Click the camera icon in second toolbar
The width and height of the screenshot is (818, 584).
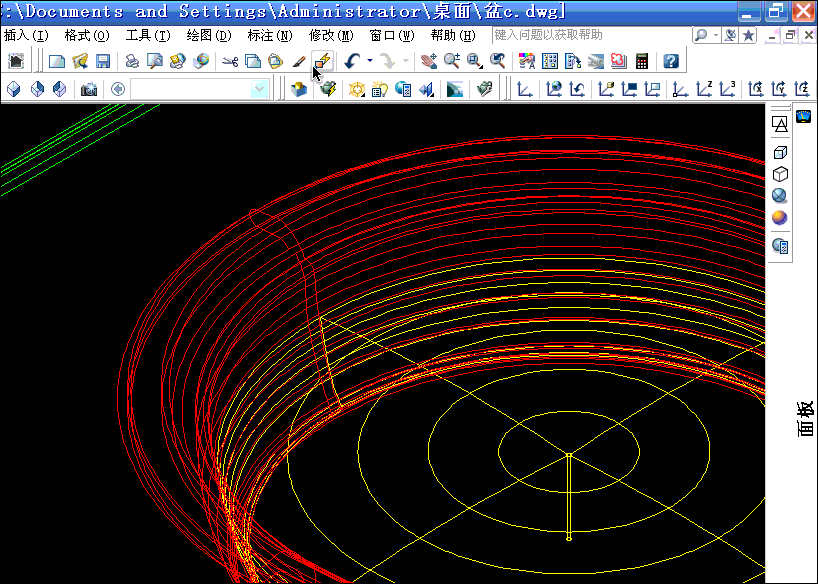coord(89,89)
